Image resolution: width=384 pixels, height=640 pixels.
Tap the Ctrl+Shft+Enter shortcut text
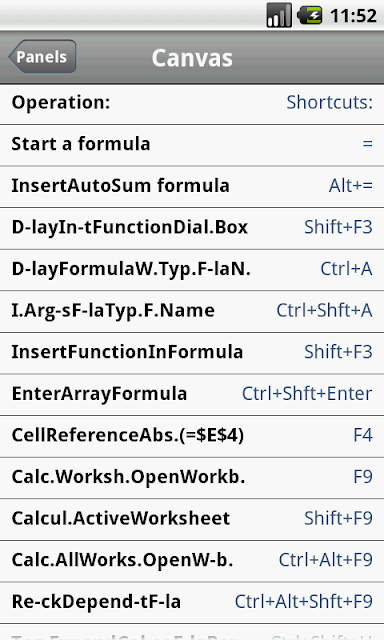tap(307, 394)
